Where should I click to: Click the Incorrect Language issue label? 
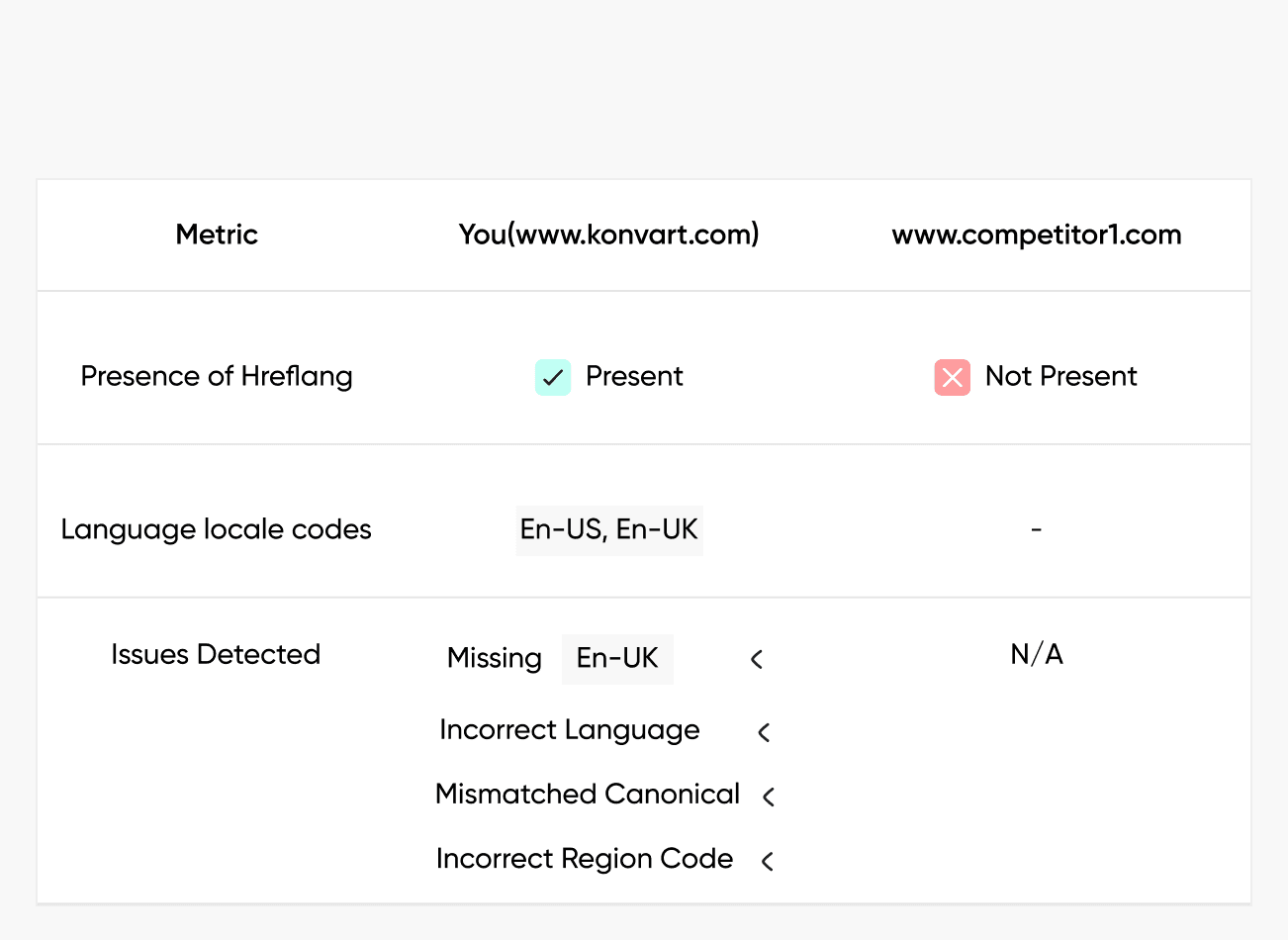(x=570, y=730)
